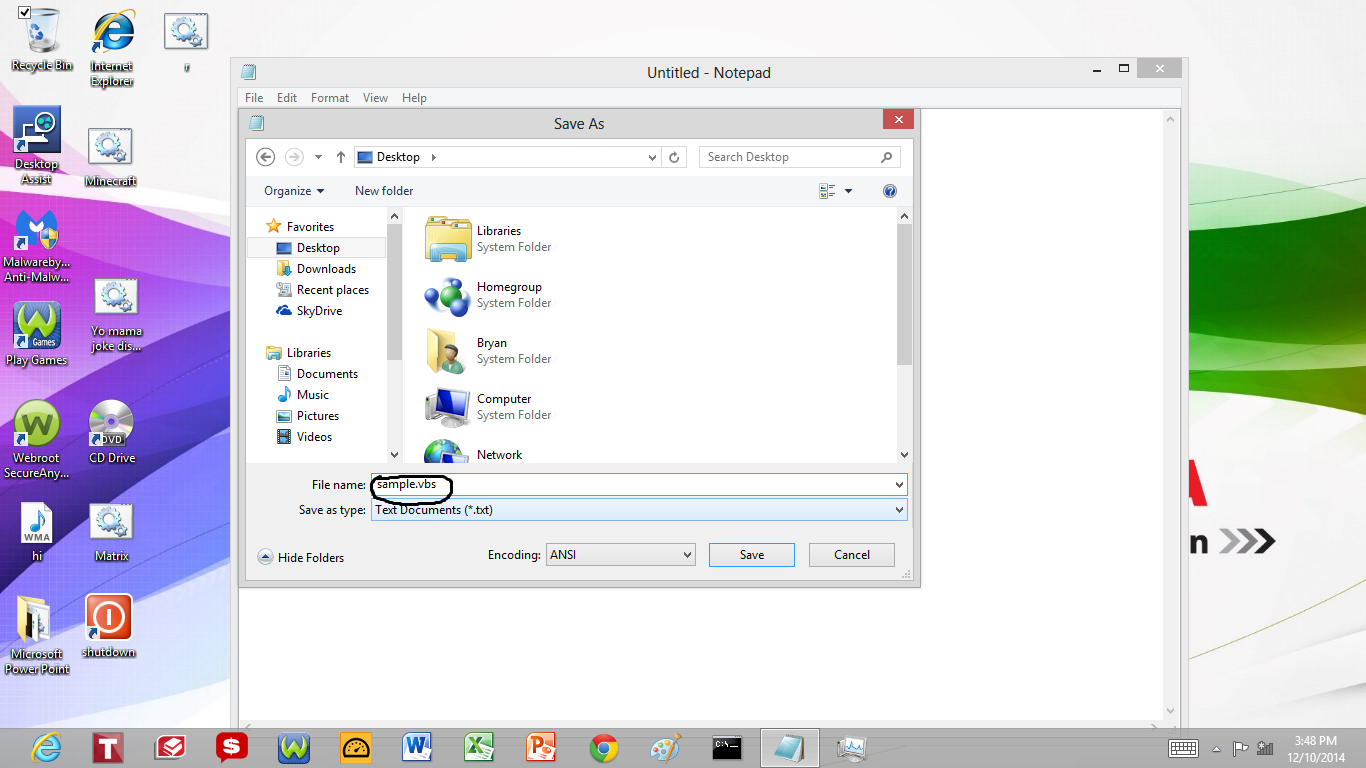The width and height of the screenshot is (1366, 768).
Task: Open Word from the taskbar
Action: point(417,747)
